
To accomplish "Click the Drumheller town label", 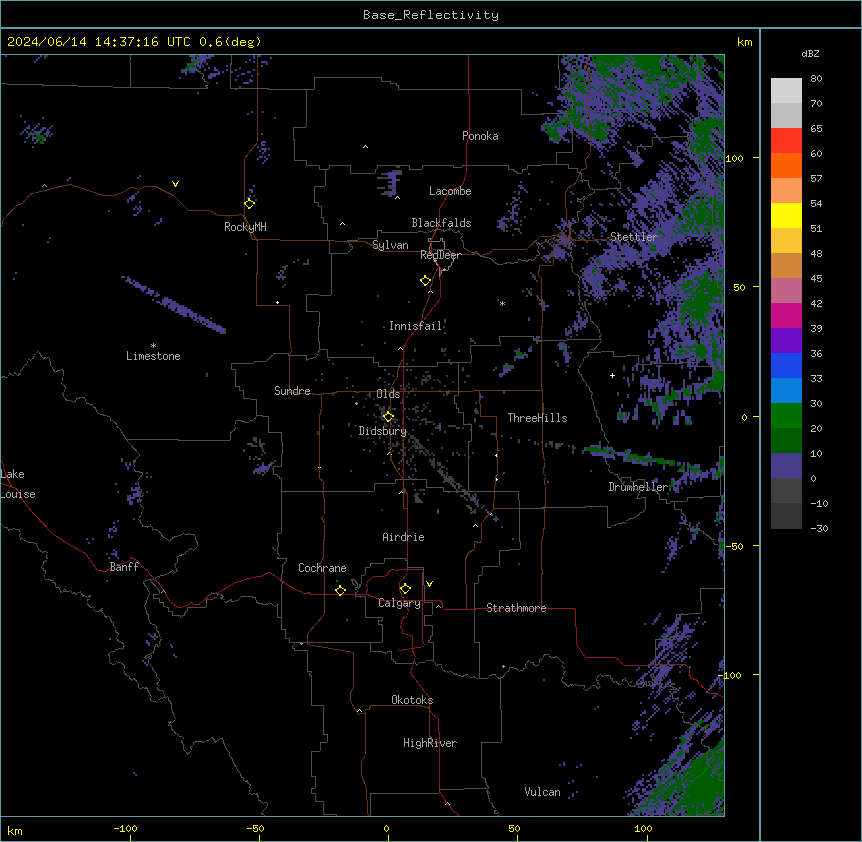I will pos(638,487).
